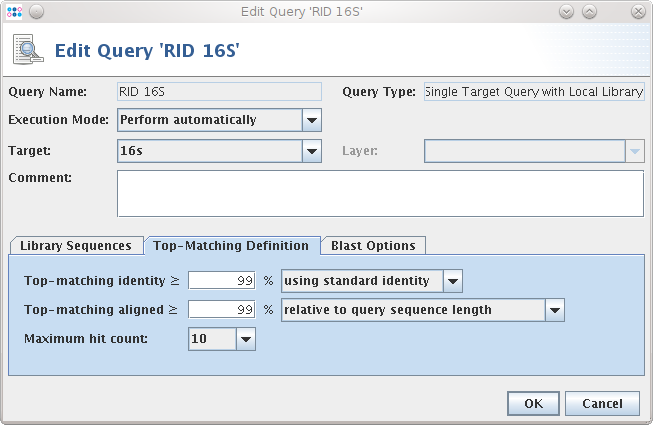Click the Edit Query magnifier icon

pos(26,50)
